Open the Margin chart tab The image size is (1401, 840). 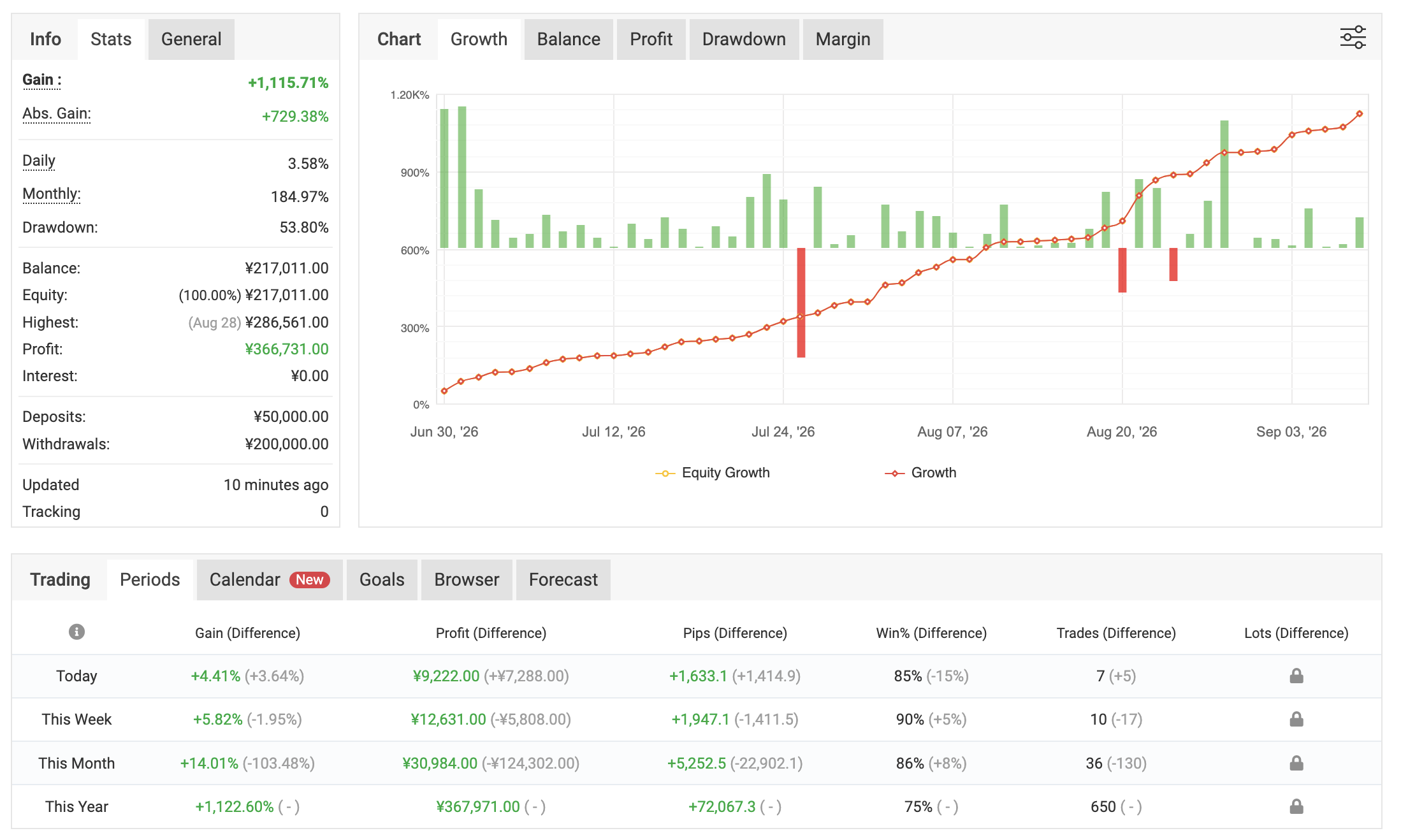click(843, 40)
